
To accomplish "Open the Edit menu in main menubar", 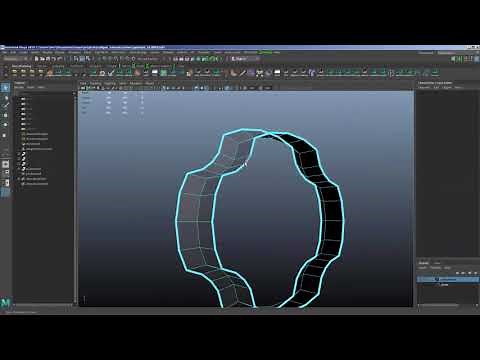I will [x=13, y=53].
